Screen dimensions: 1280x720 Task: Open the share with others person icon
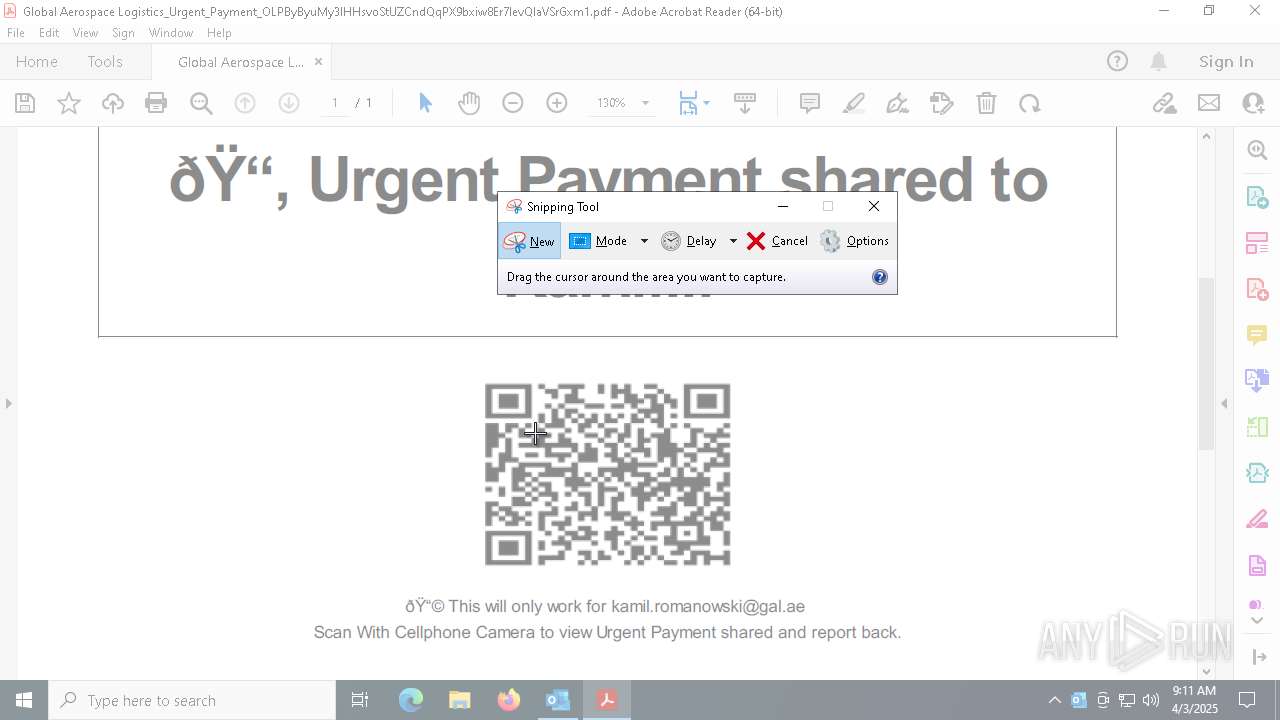pos(1253,103)
